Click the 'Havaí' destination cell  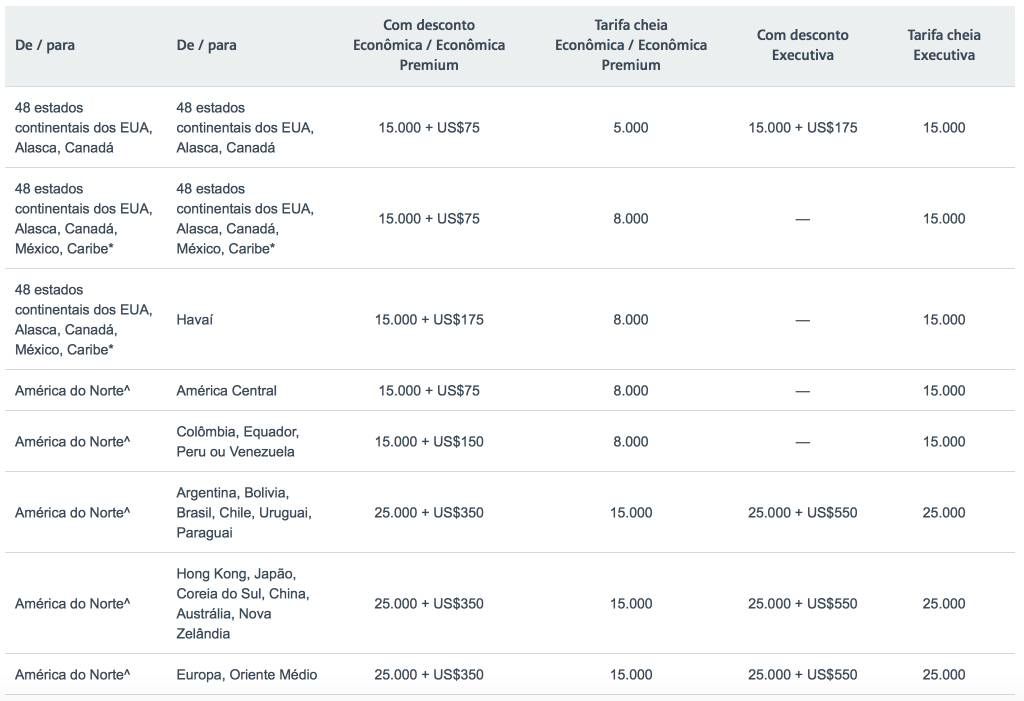195,319
